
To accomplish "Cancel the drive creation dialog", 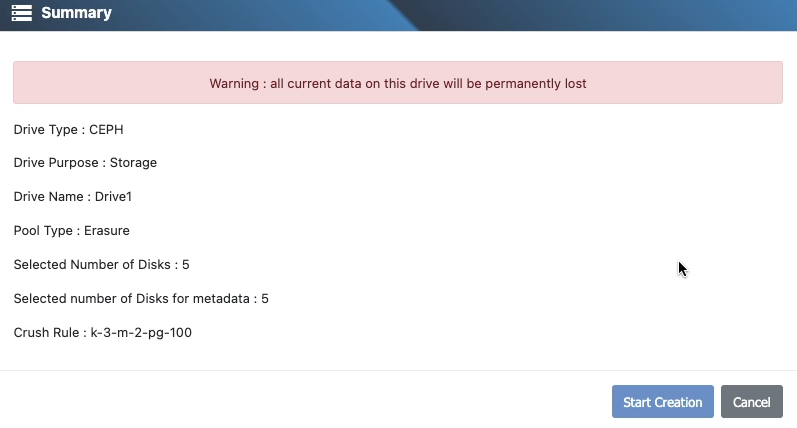I will tap(751, 402).
